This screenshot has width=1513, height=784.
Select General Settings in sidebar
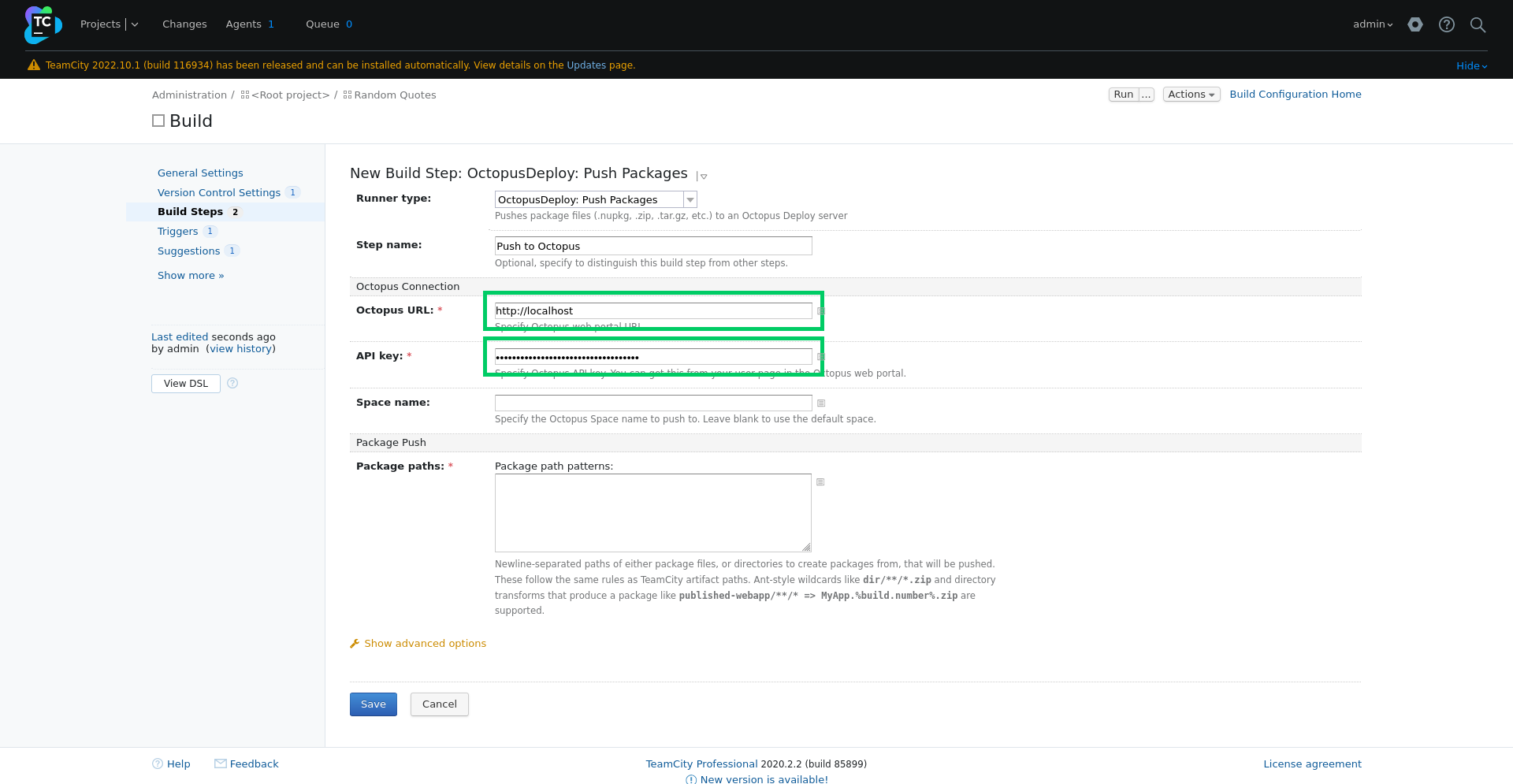pos(200,173)
